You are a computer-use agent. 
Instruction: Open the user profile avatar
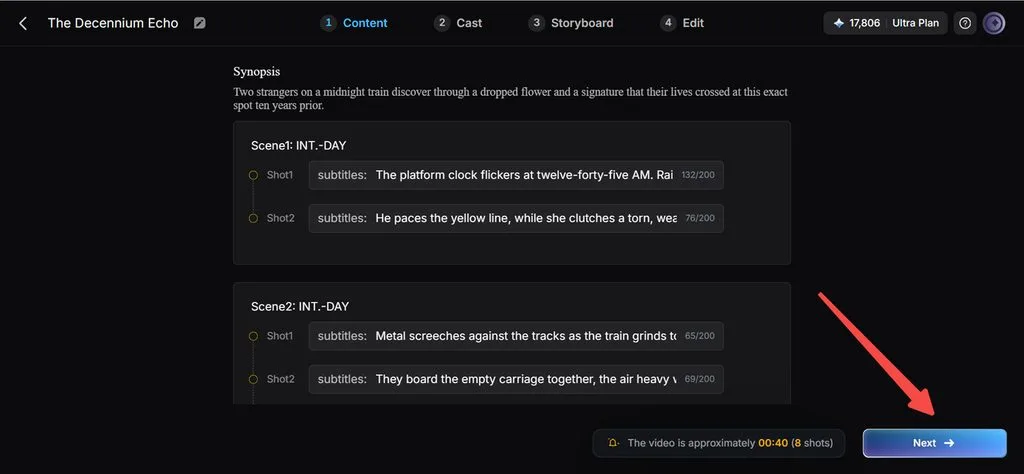coord(994,23)
